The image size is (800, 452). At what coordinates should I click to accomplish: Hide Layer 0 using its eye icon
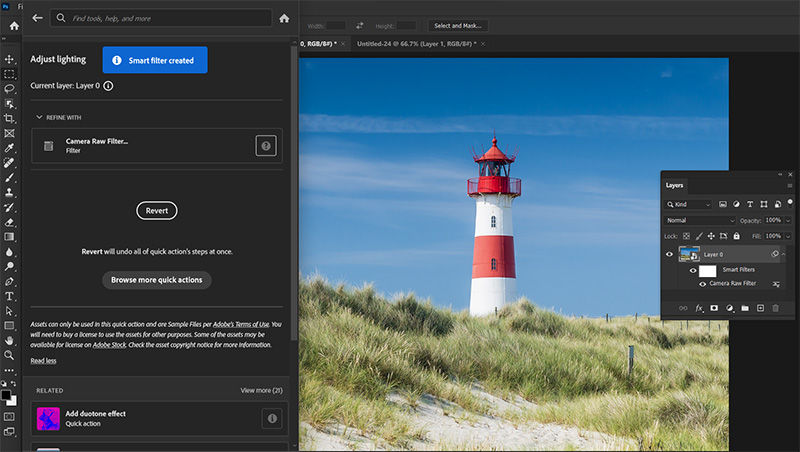(670, 255)
